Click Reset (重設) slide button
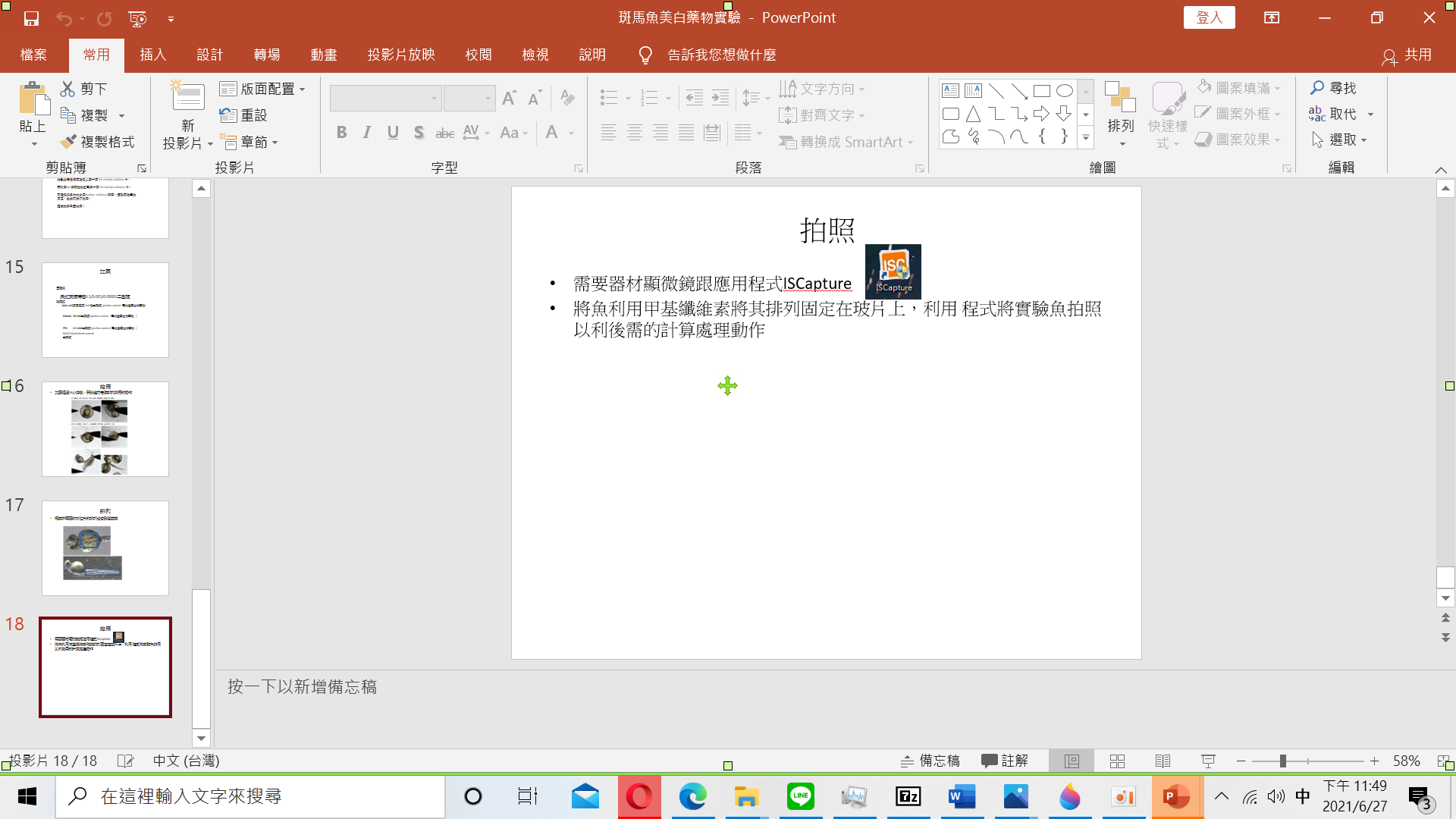 point(243,115)
